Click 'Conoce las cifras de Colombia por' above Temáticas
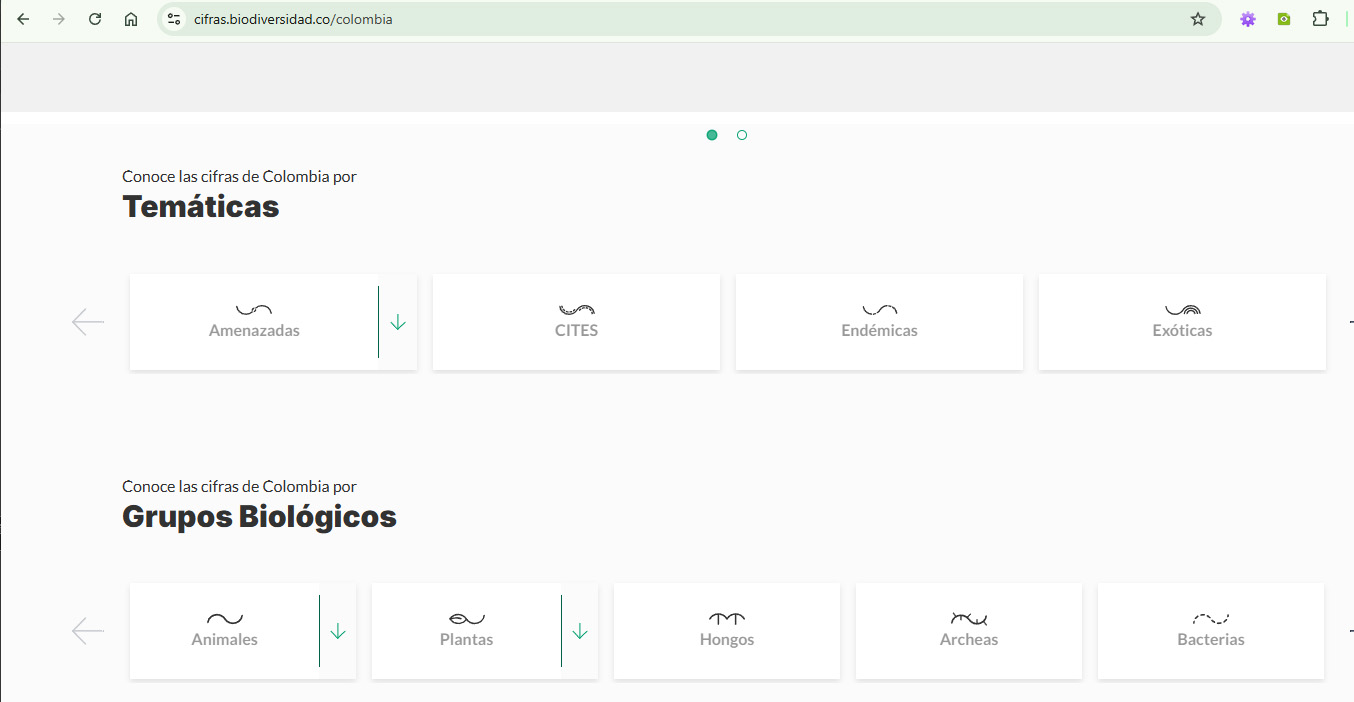The image size is (1354, 702). point(240,177)
